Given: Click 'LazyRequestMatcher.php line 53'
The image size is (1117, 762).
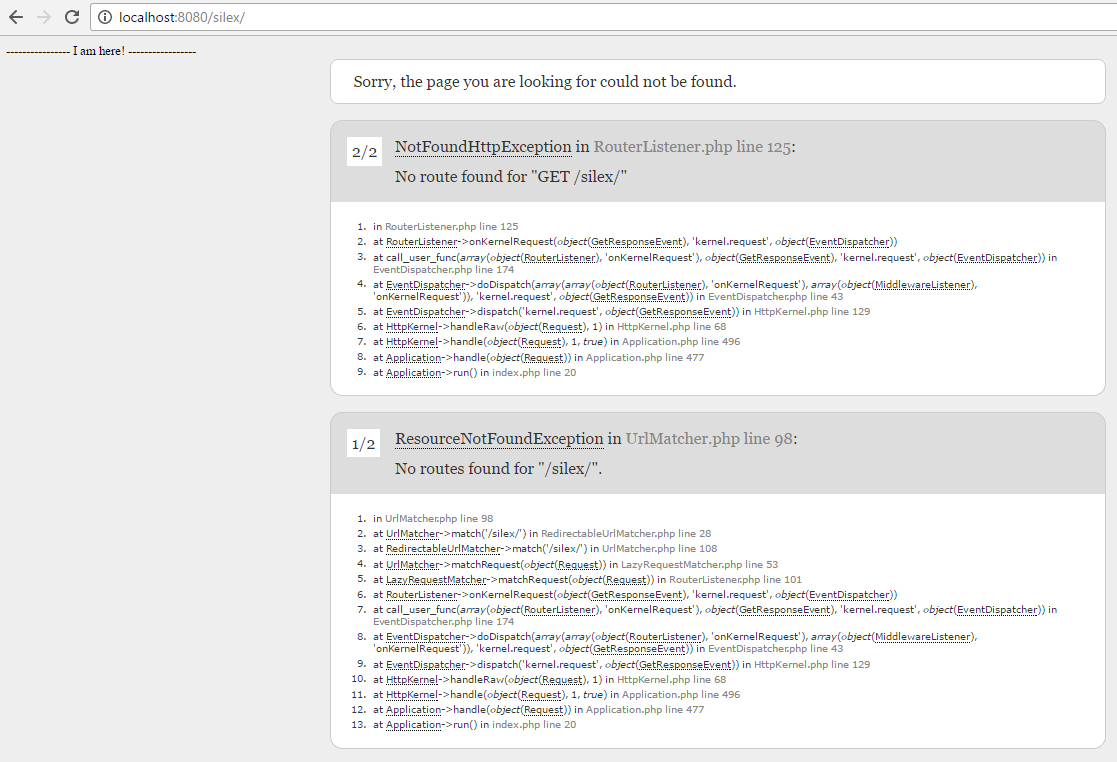Looking at the screenshot, I should tap(700, 565).
